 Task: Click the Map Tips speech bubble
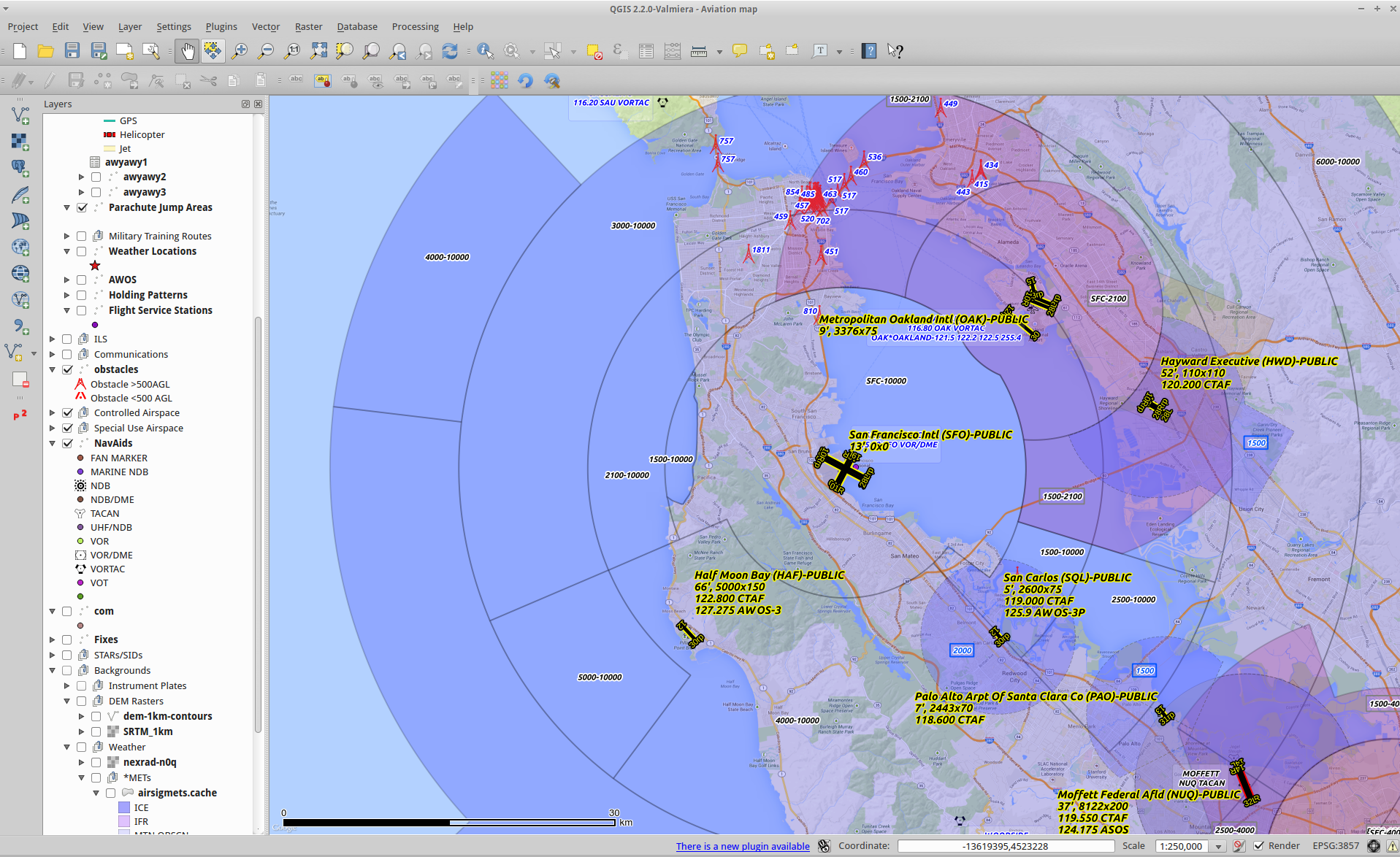(740, 51)
